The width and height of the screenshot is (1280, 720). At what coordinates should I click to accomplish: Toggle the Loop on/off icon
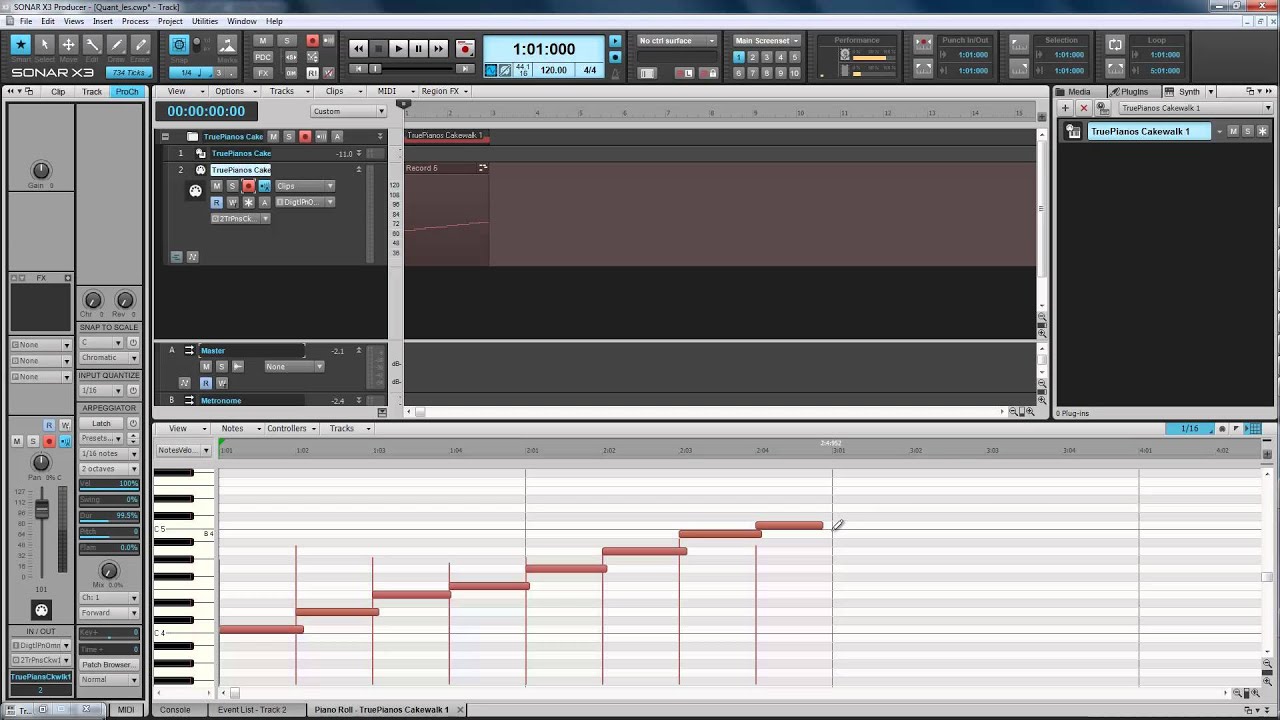click(1115, 45)
